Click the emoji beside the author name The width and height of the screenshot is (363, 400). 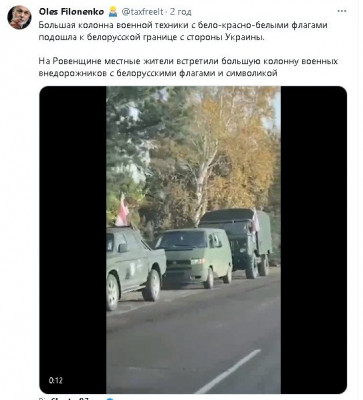[113, 12]
